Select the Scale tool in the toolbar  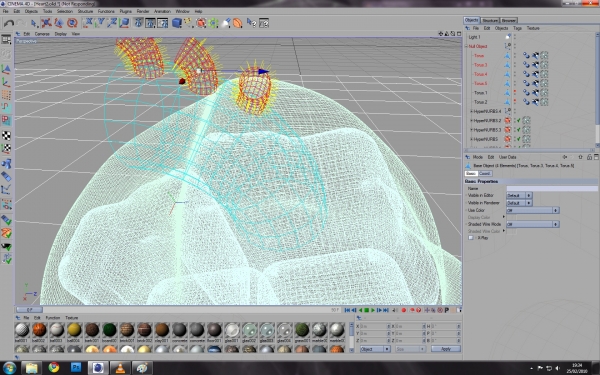(x=59, y=23)
